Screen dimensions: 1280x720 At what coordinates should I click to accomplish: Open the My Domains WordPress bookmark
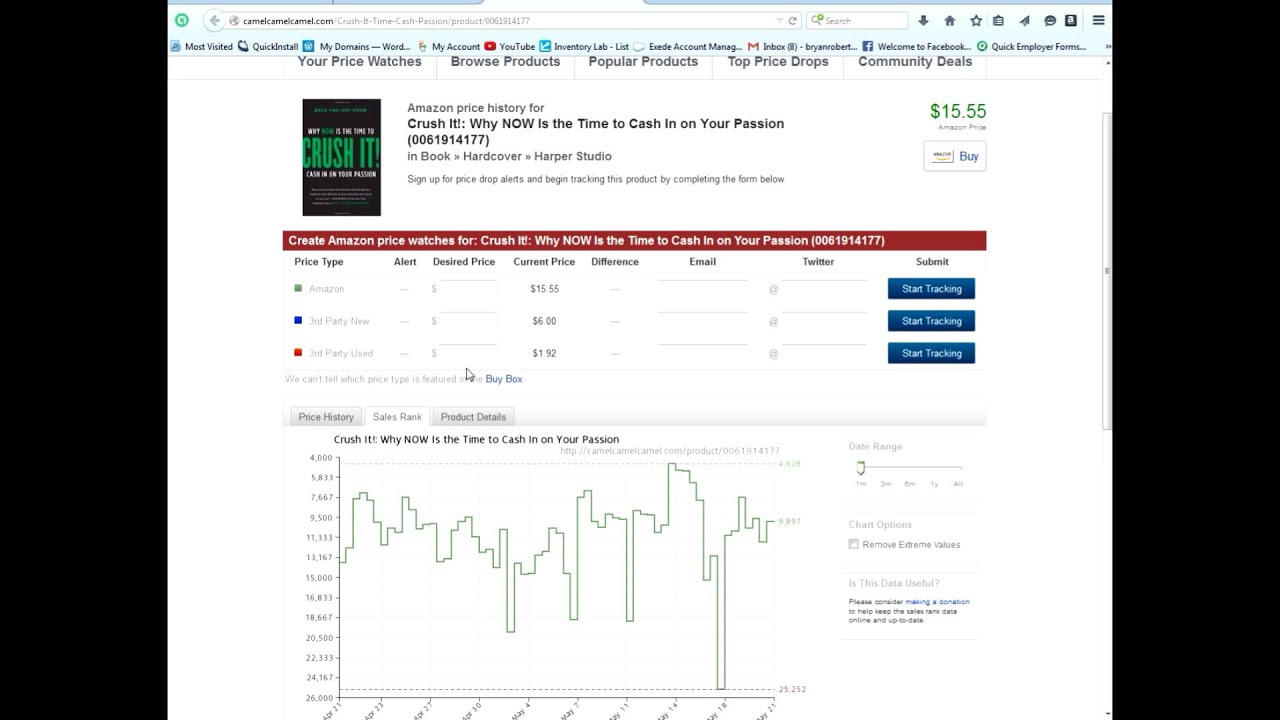click(357, 46)
